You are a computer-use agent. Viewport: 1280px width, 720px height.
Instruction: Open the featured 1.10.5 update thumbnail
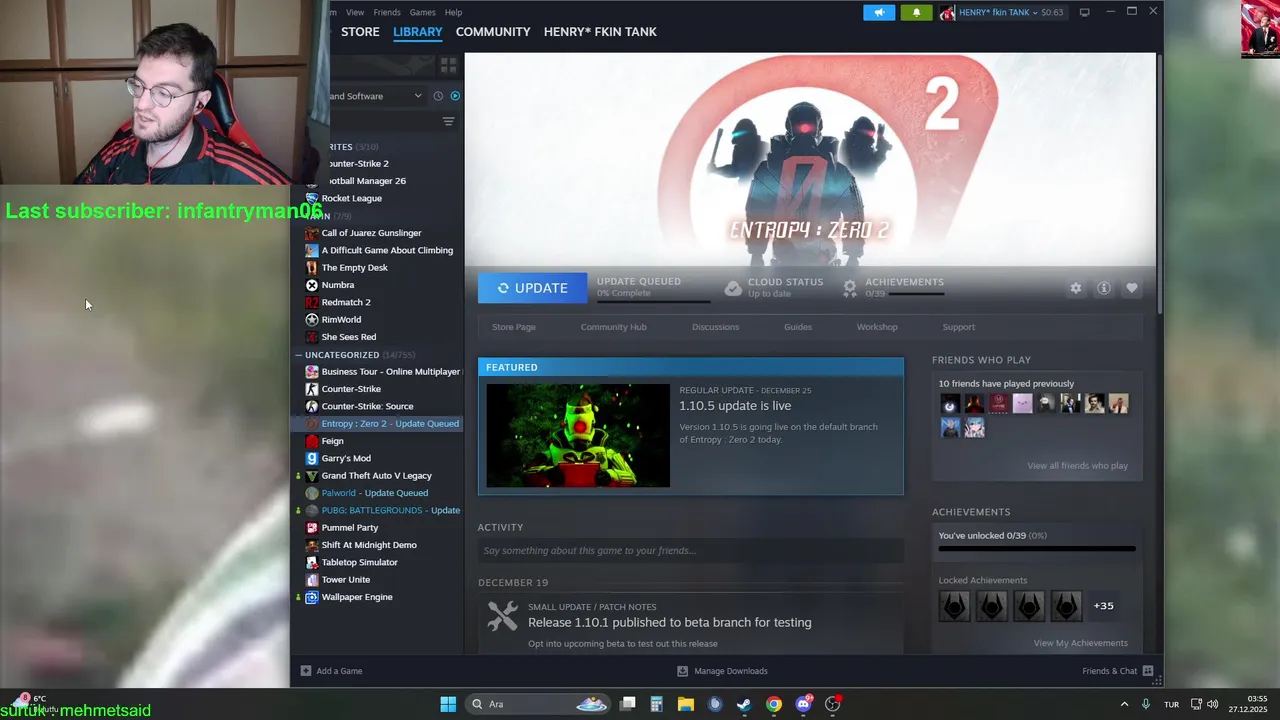578,436
